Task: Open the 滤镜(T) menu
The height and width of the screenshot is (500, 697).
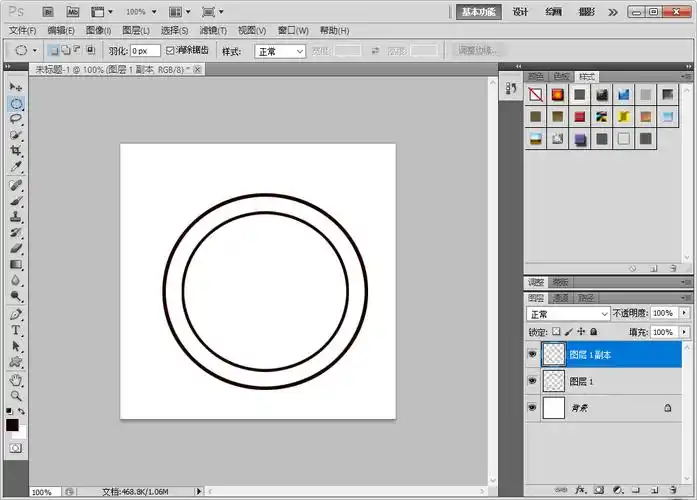Action: click(211, 31)
